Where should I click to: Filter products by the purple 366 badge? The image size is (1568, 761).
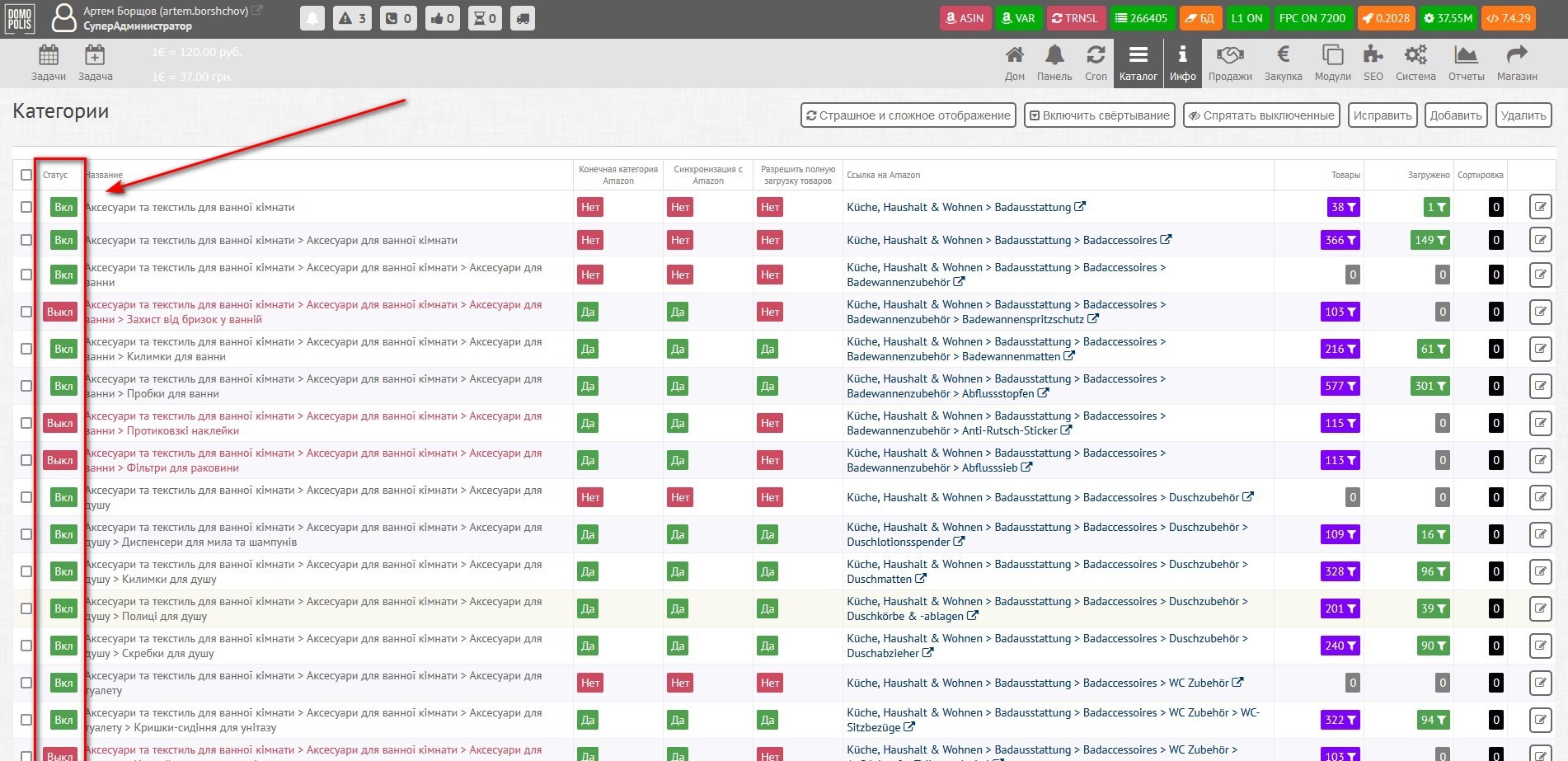pos(1342,240)
